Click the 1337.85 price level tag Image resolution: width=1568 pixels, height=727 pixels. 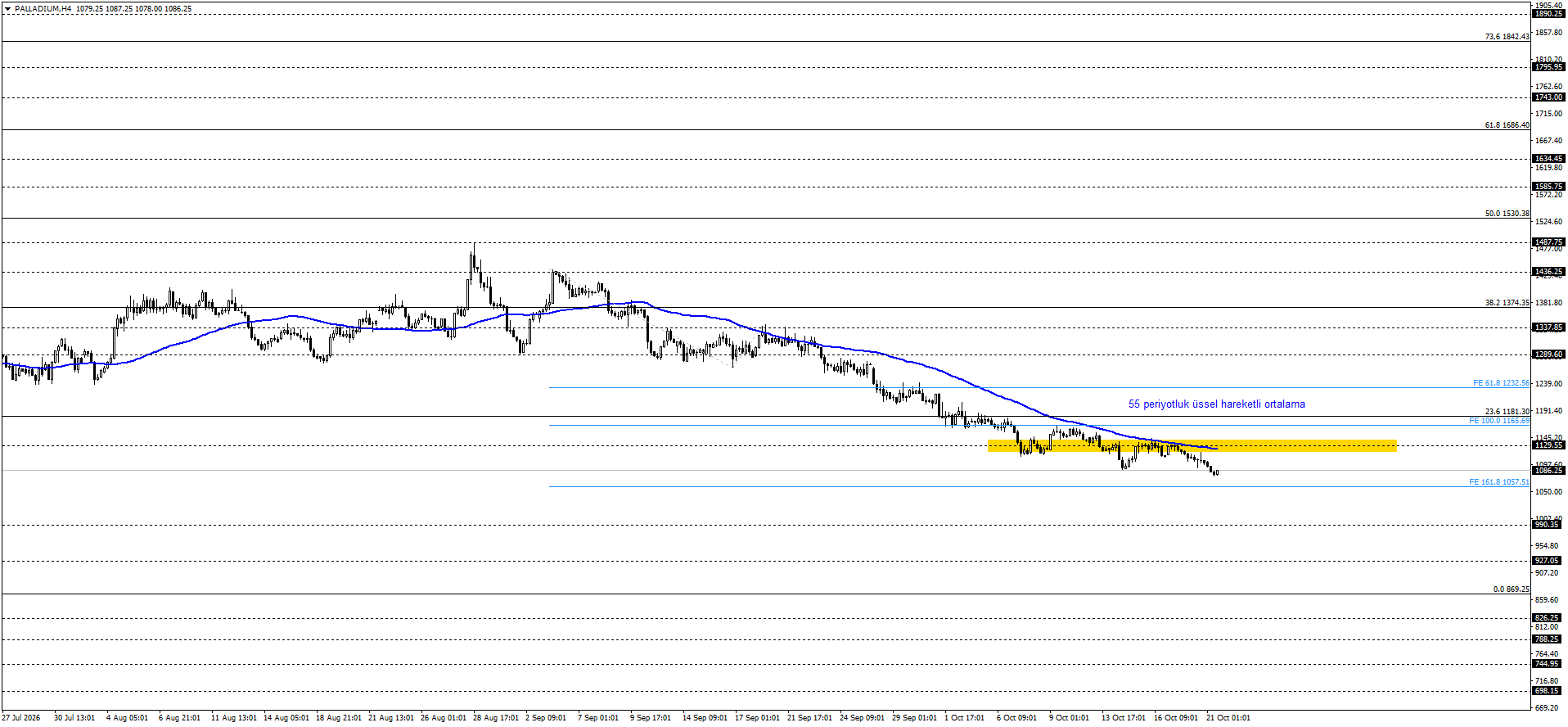click(1548, 327)
